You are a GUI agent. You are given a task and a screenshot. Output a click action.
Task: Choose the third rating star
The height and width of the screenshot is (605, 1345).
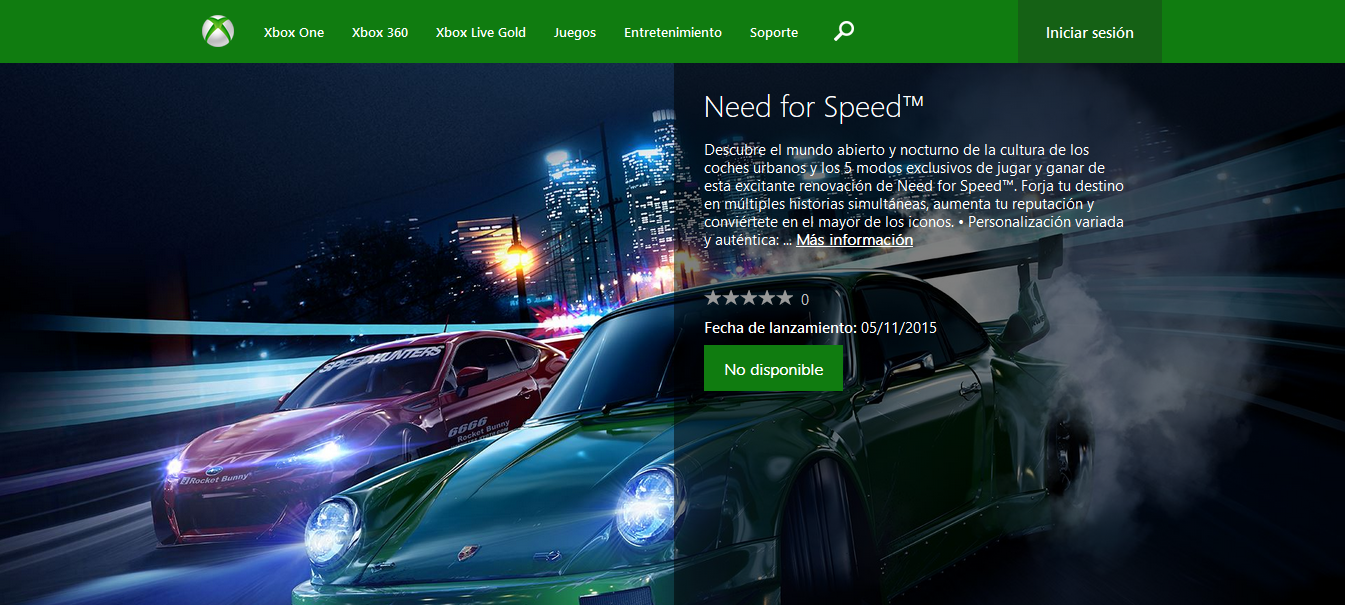click(x=749, y=298)
